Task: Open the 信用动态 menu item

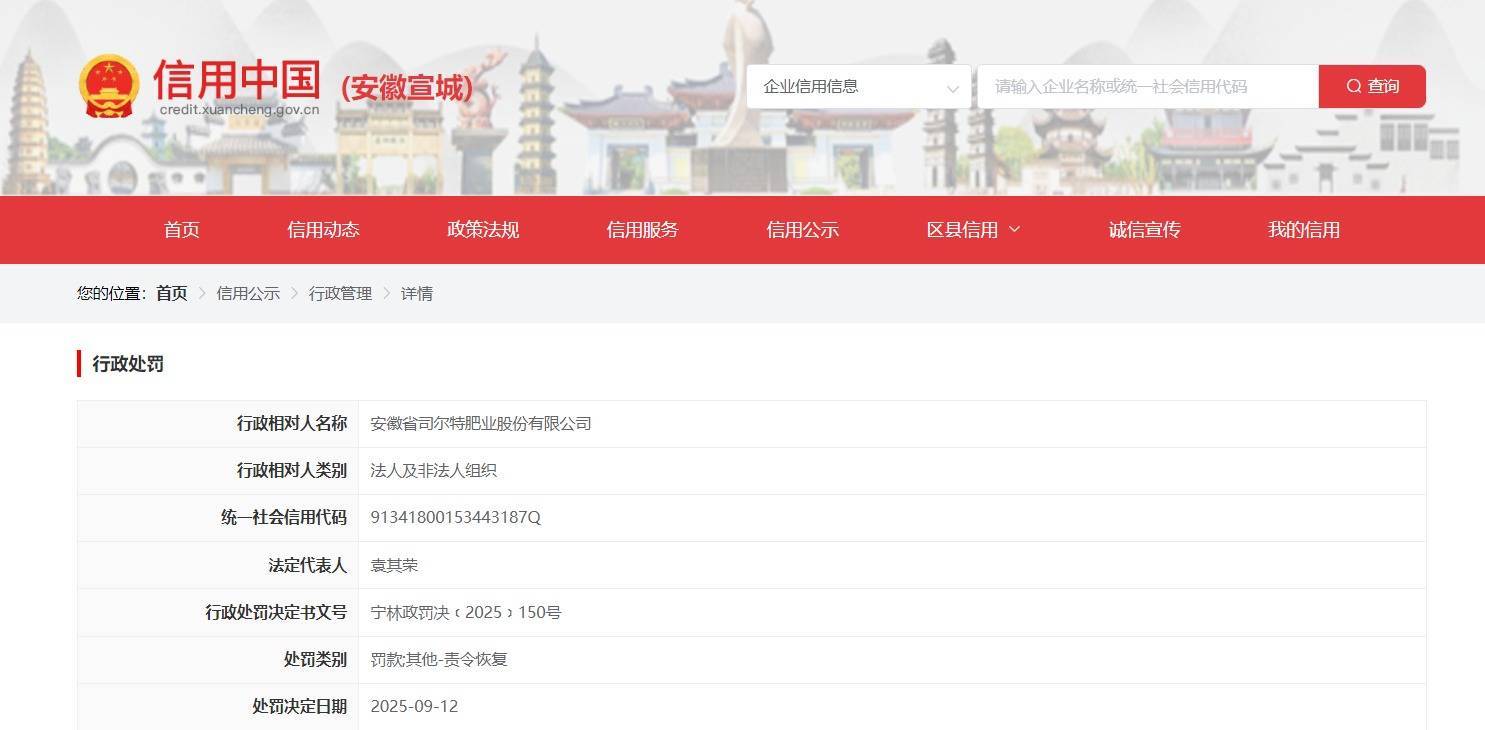Action: click(x=322, y=229)
